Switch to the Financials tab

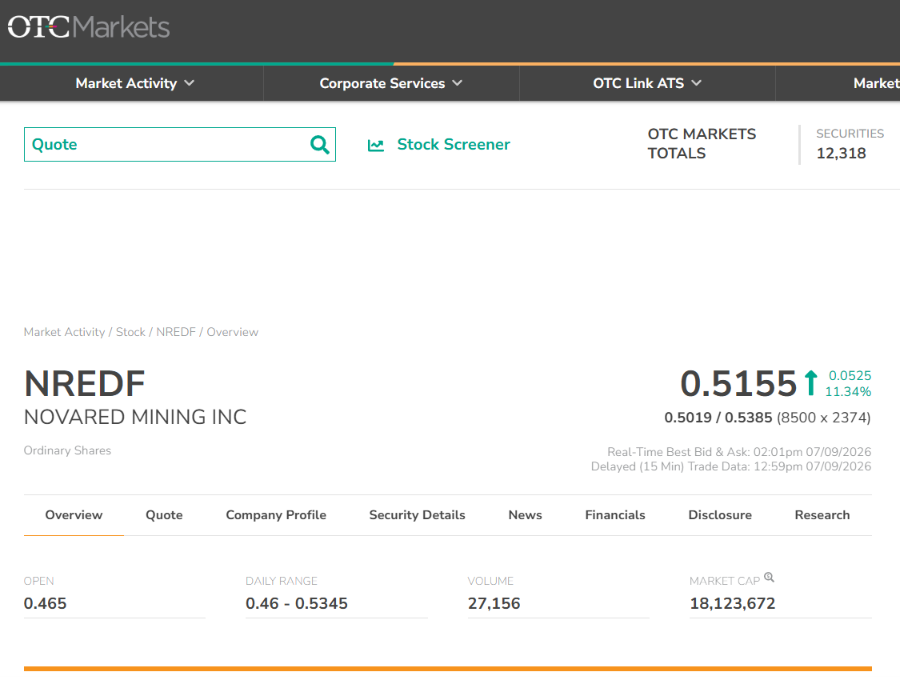615,514
